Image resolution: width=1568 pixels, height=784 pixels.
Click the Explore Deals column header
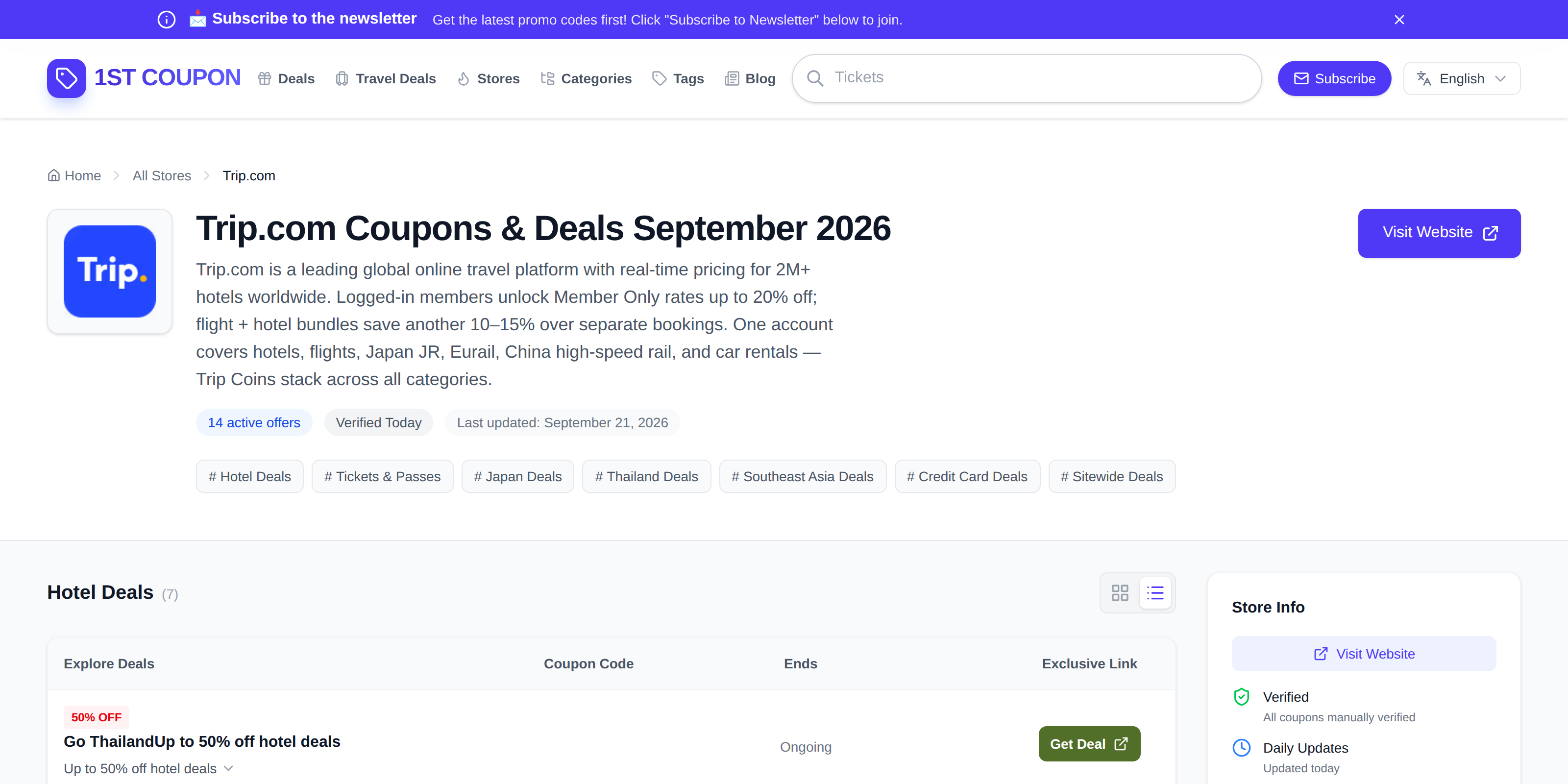[x=109, y=663]
